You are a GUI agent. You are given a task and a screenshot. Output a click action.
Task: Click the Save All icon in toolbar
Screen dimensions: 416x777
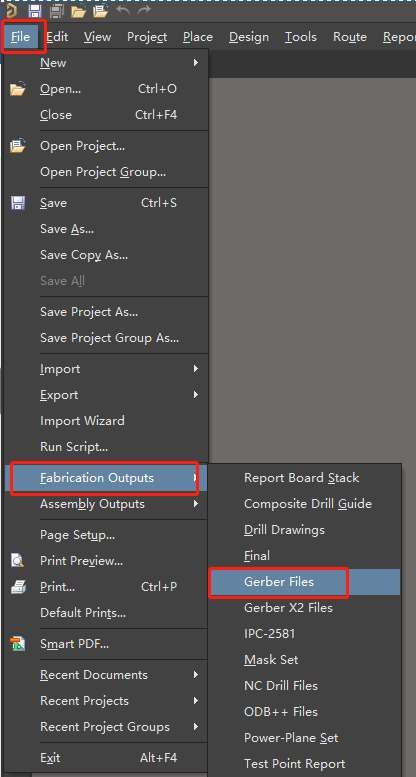point(58,10)
